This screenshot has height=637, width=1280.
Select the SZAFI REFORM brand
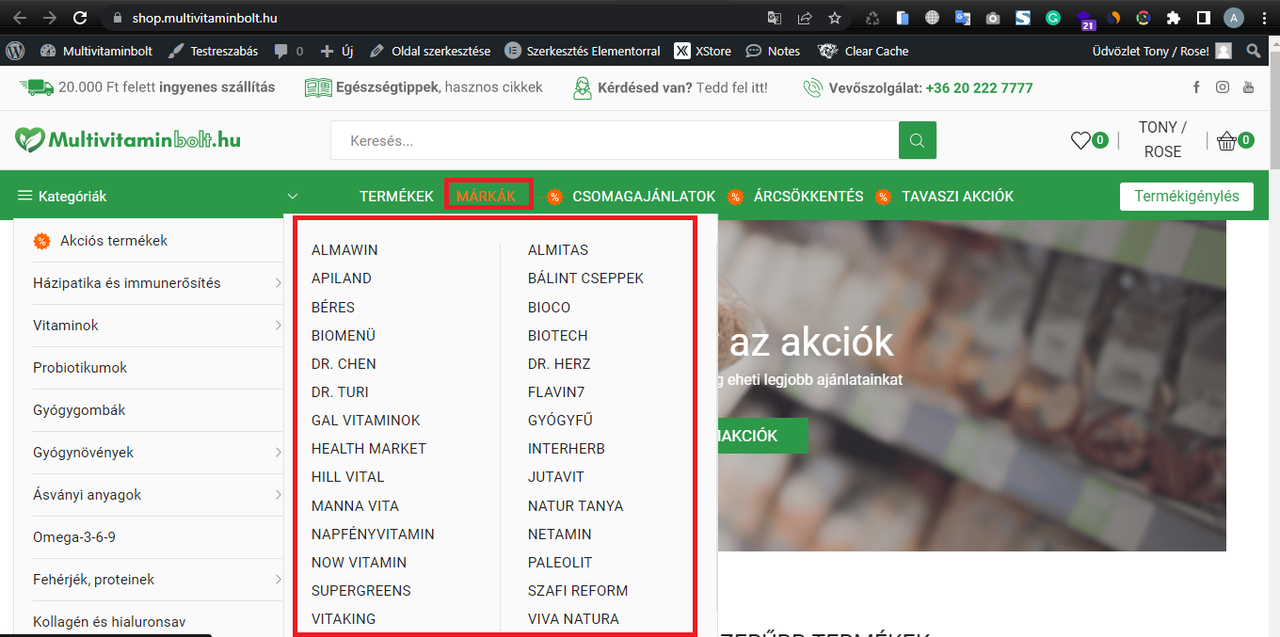[577, 590]
